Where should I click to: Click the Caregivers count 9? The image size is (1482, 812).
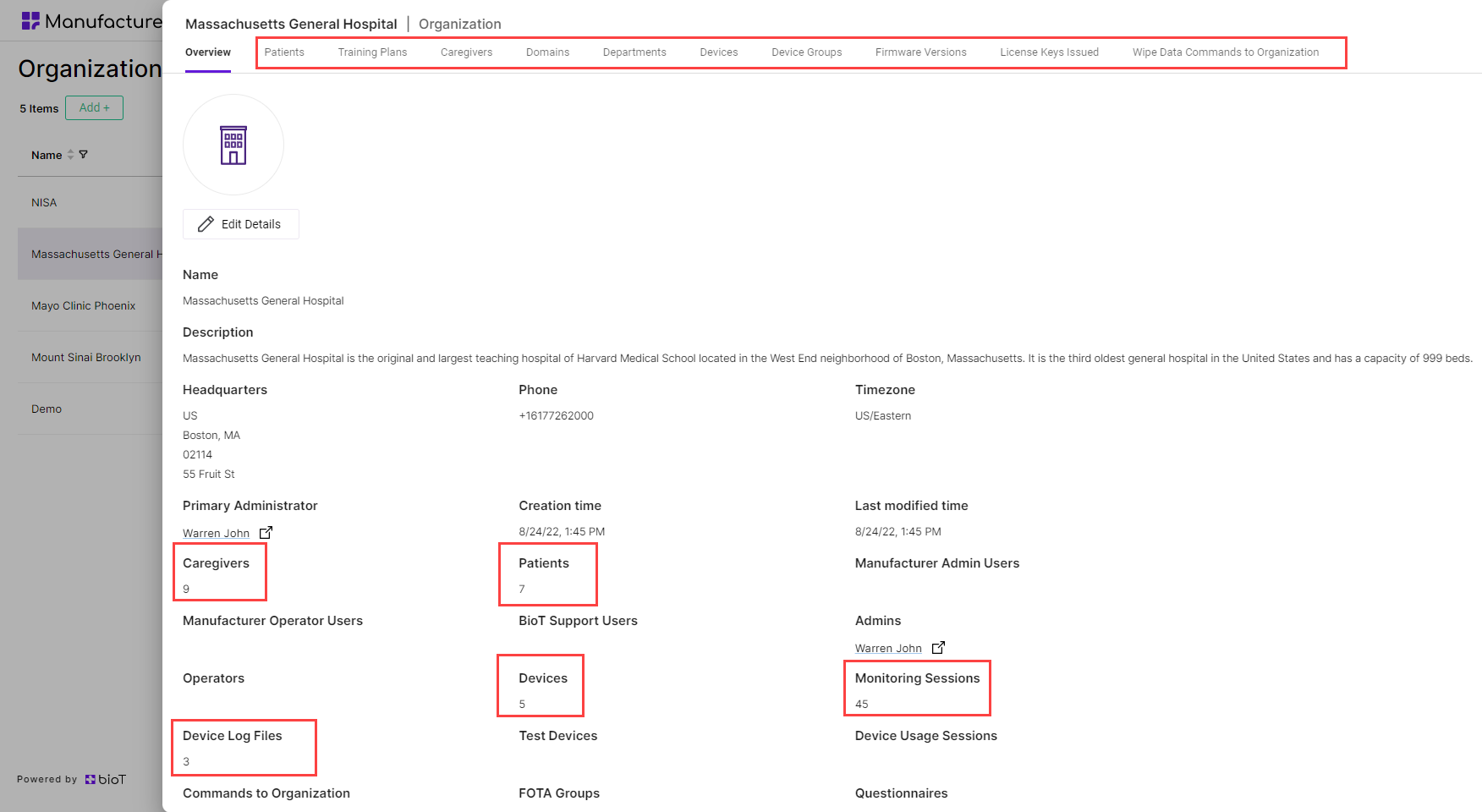pos(186,589)
